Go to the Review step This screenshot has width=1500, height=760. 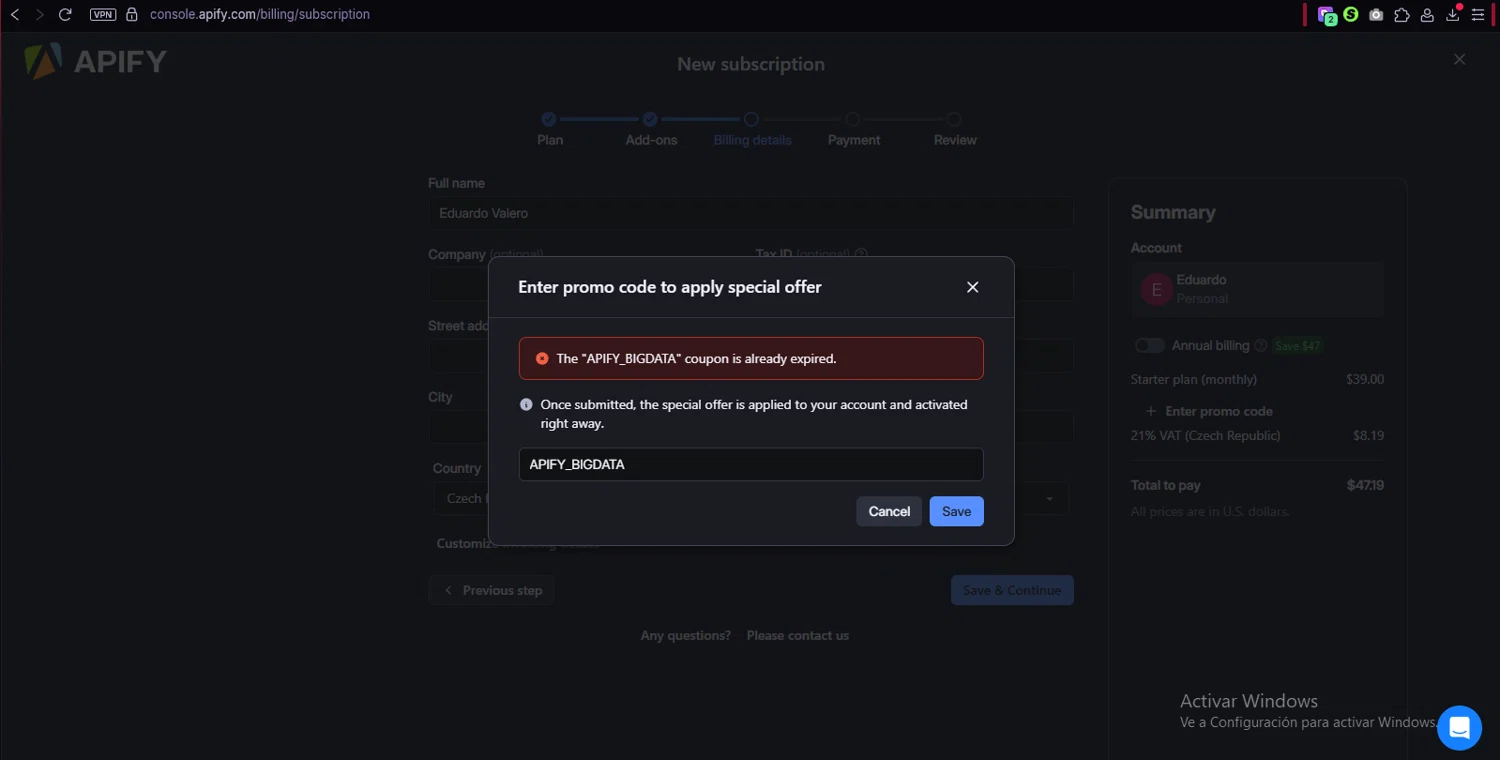point(955,129)
